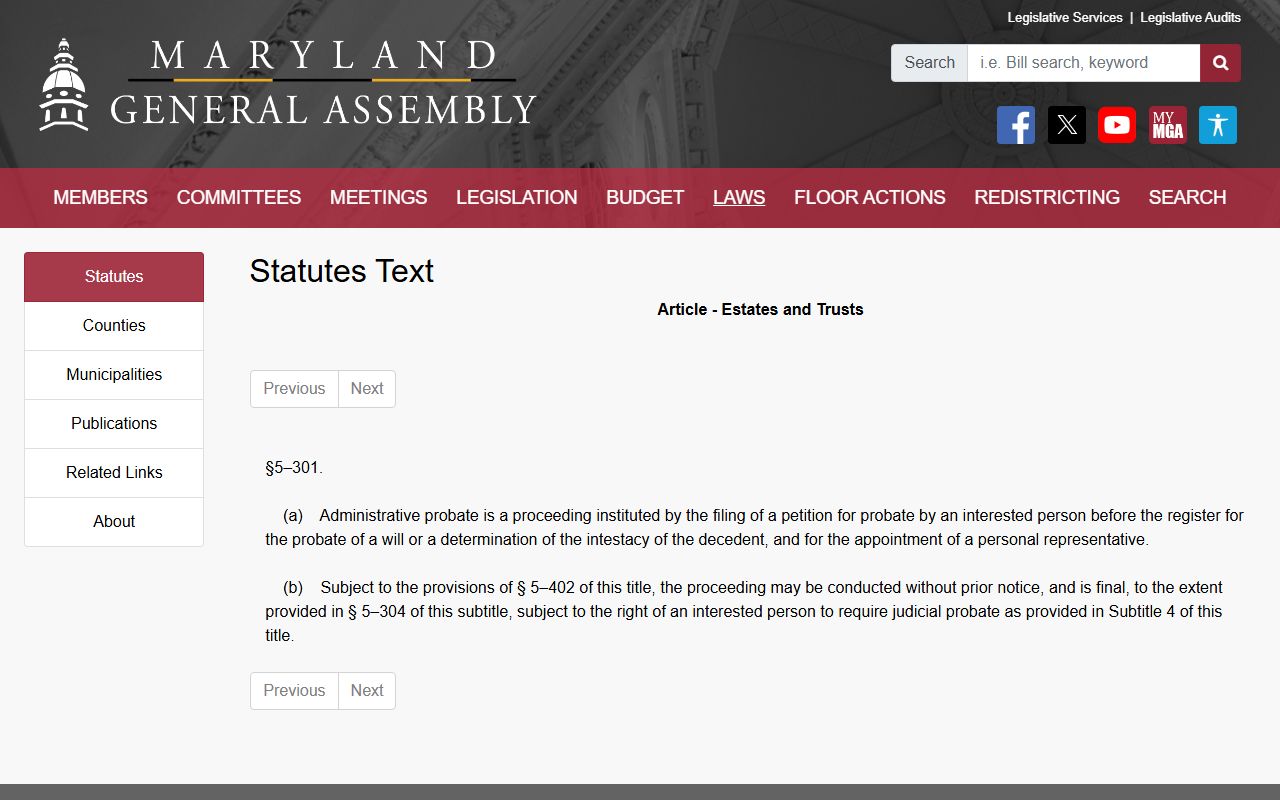
Task: Click the bottom Next button
Action: 367,691
